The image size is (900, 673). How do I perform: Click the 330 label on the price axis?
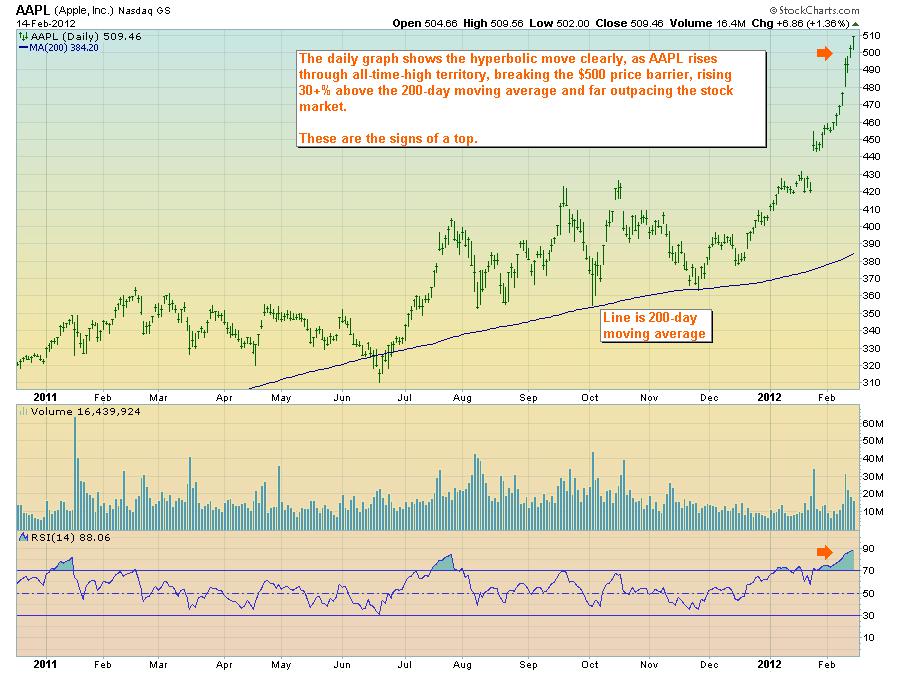(x=871, y=348)
